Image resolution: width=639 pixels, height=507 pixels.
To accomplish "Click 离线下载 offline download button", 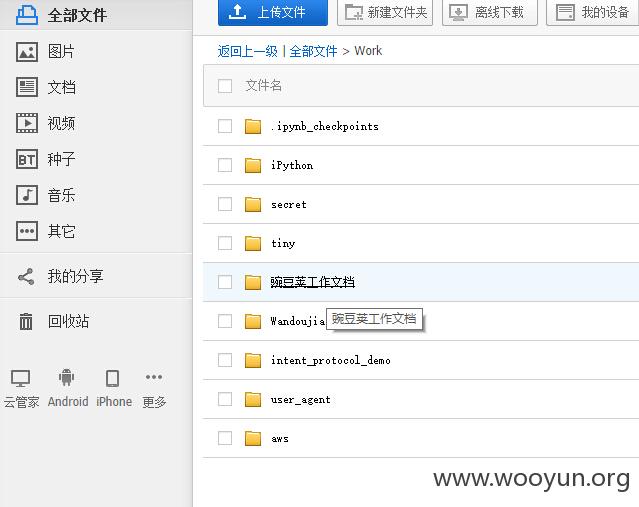I will (489, 12).
